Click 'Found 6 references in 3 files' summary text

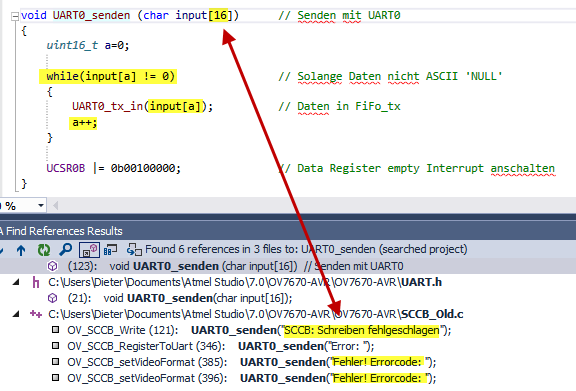pos(306,249)
